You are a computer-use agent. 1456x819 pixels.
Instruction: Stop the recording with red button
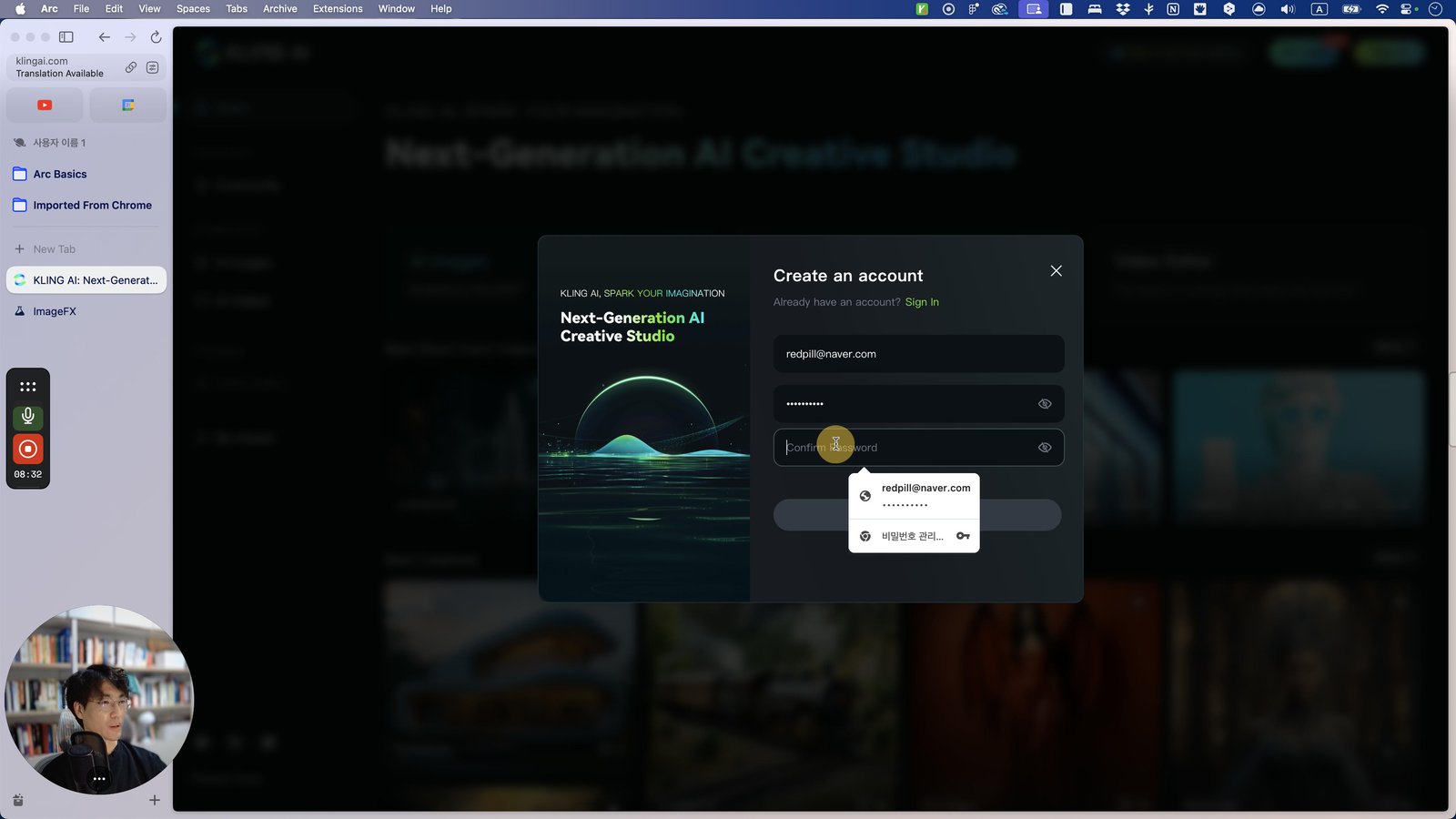[28, 449]
